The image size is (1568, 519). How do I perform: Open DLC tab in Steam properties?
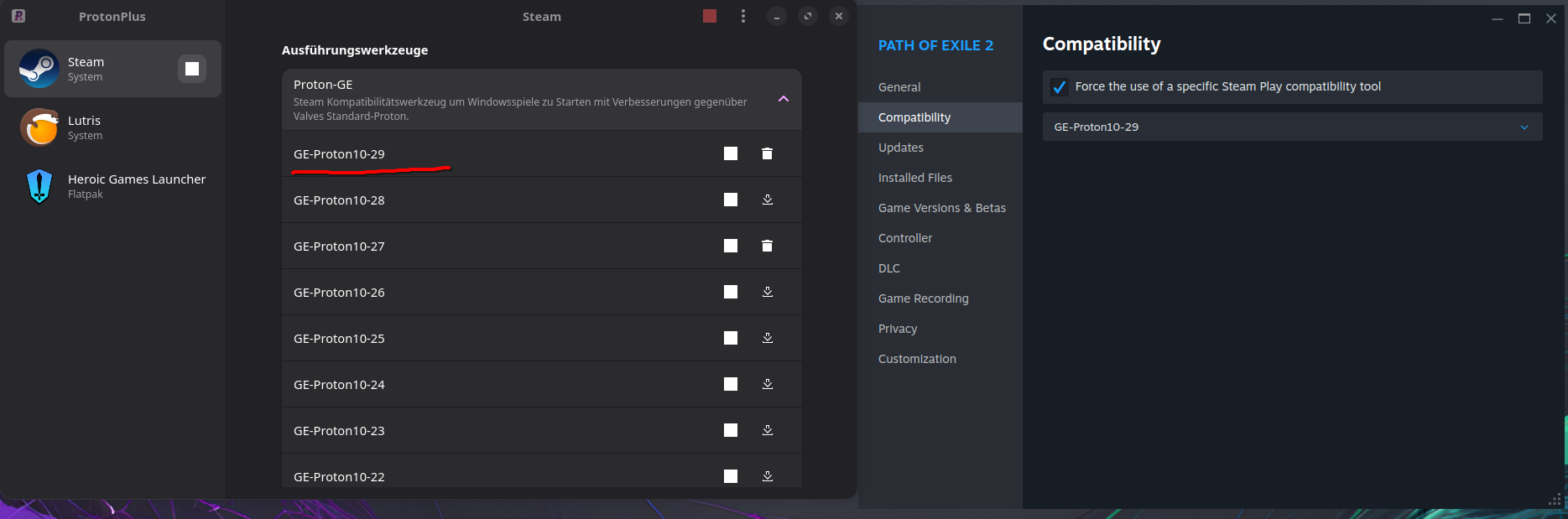coord(889,268)
